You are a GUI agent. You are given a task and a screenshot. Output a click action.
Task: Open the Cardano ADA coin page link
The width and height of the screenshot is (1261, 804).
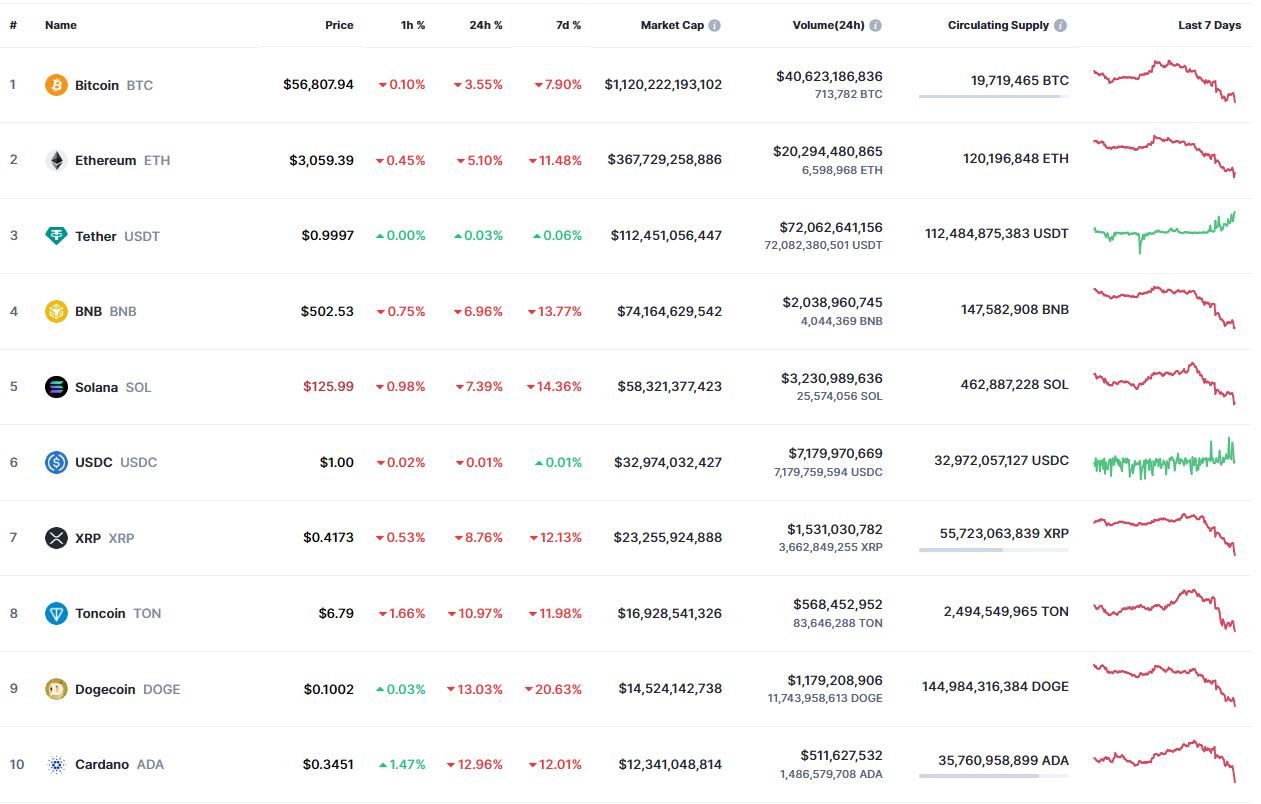click(105, 764)
